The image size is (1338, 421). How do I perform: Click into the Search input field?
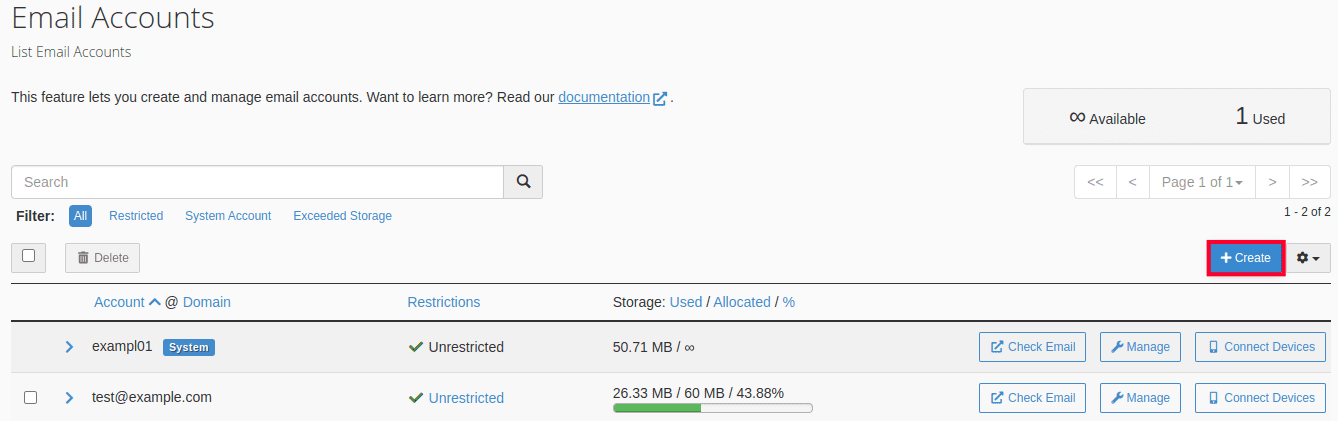tap(257, 182)
